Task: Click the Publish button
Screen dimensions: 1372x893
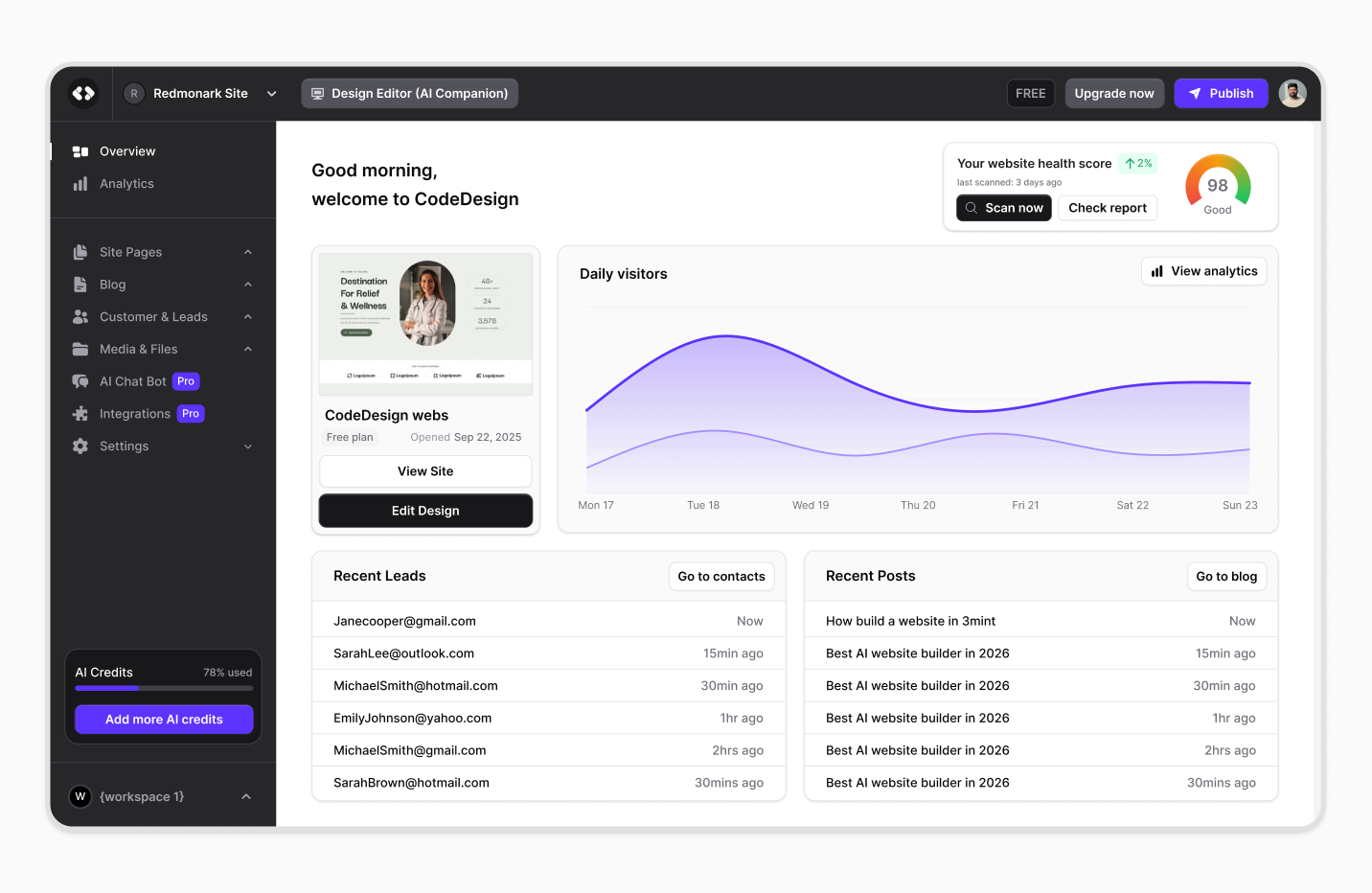Action: coord(1222,93)
